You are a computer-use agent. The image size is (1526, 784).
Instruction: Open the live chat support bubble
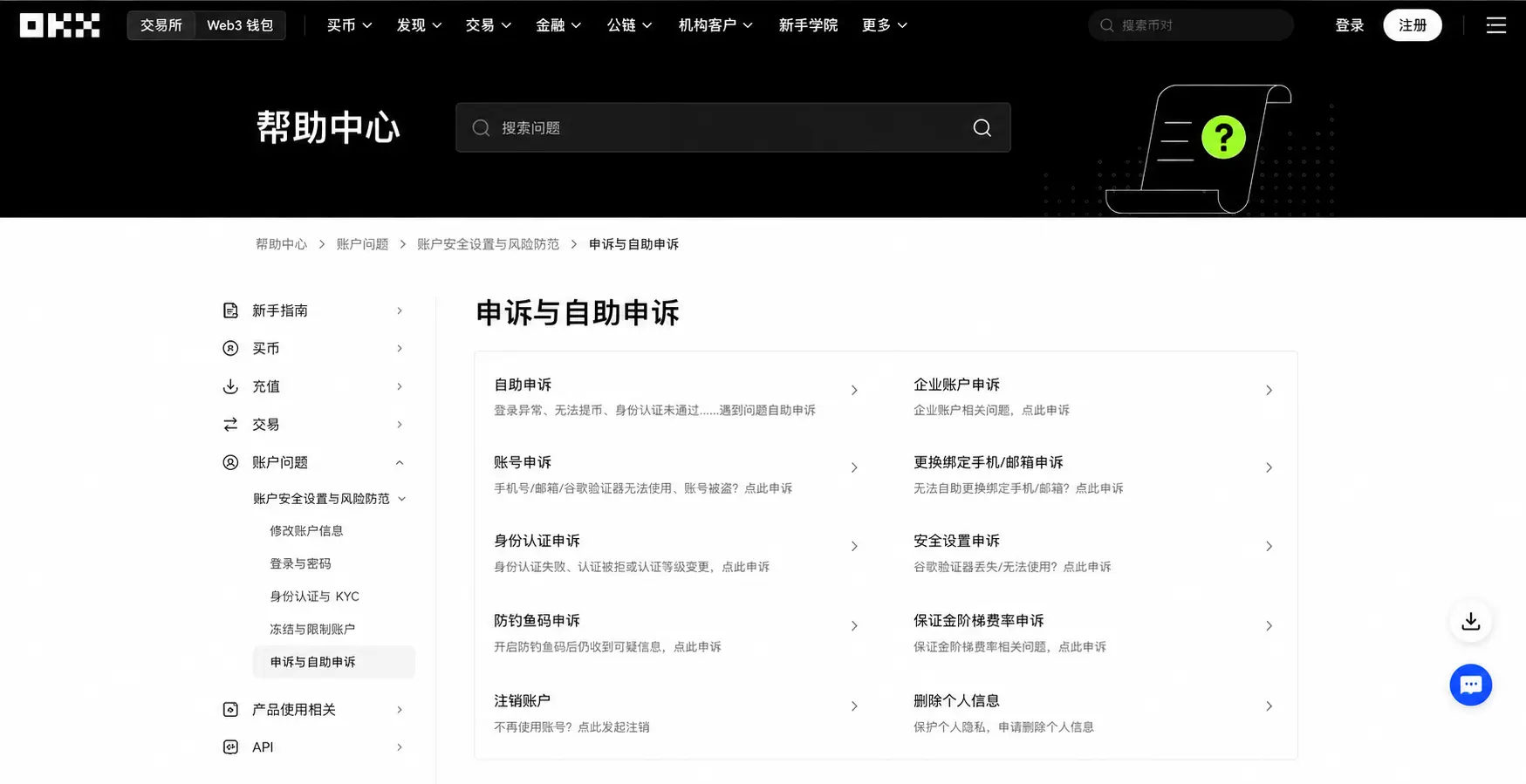point(1470,685)
